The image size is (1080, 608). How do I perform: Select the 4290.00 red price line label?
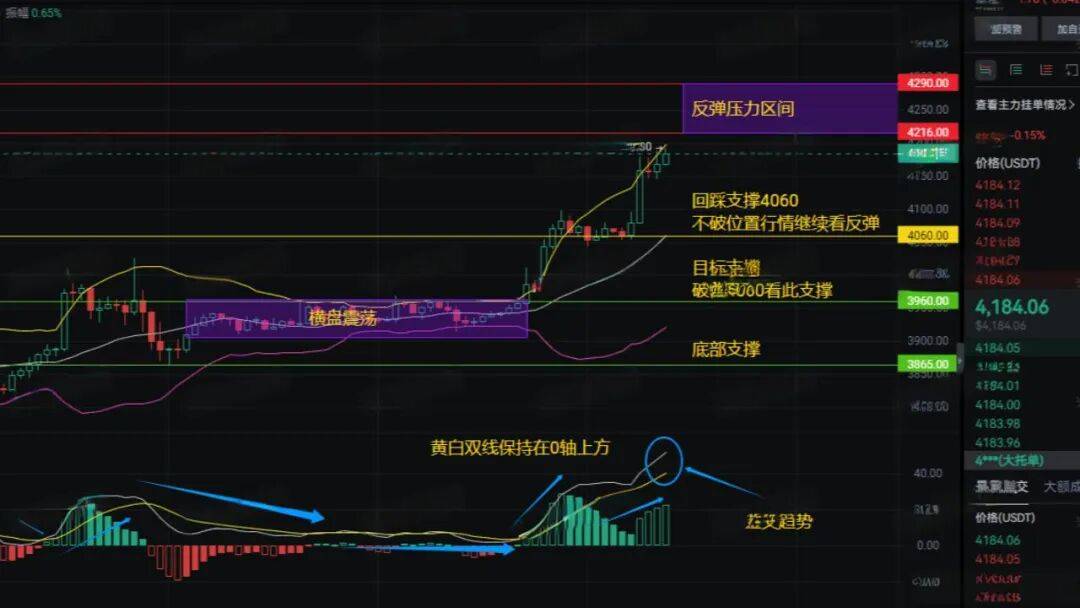point(928,83)
